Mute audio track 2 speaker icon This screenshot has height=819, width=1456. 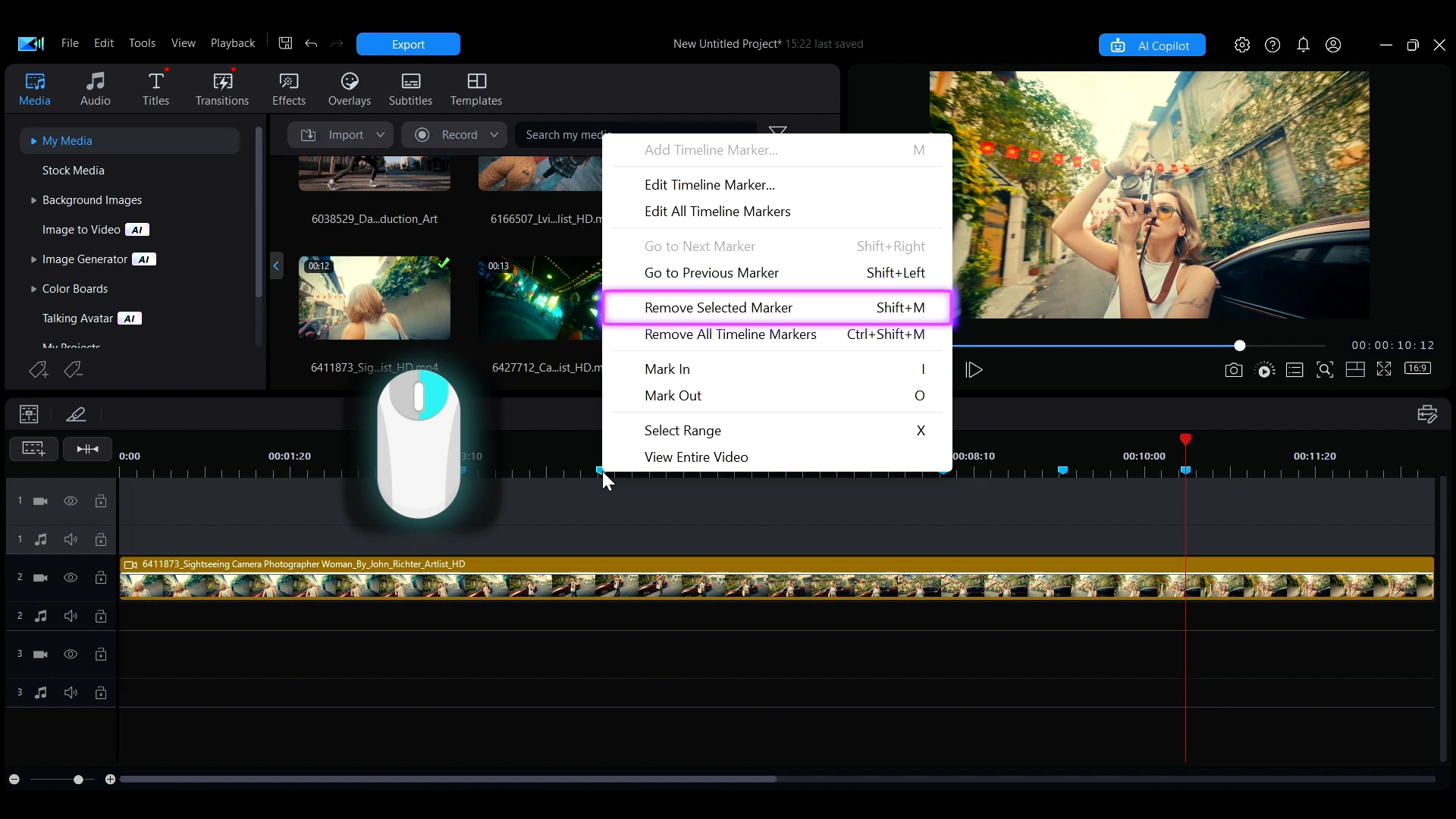[71, 617]
